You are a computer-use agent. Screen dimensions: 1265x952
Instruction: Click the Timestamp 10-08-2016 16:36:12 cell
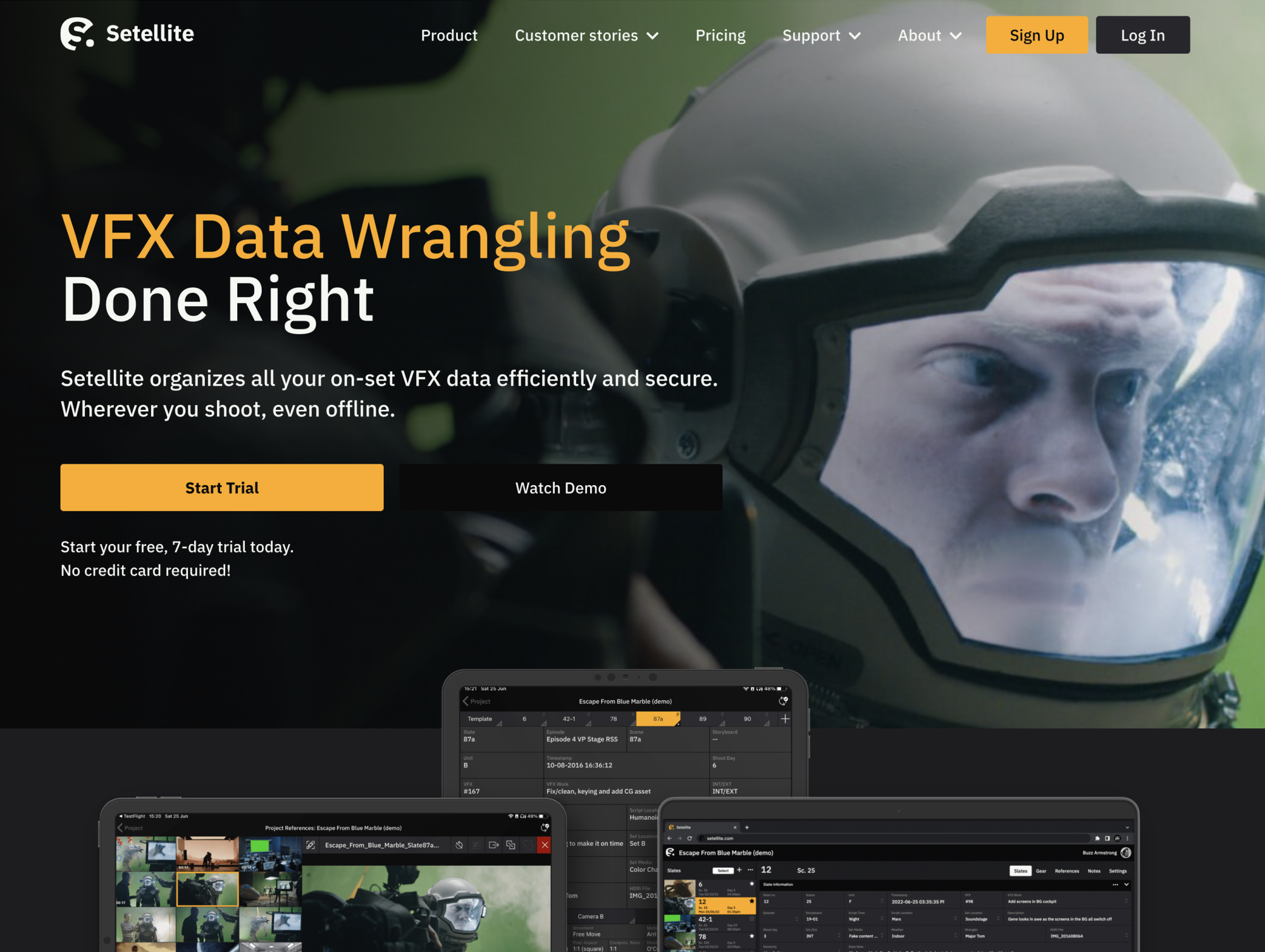[626, 765]
